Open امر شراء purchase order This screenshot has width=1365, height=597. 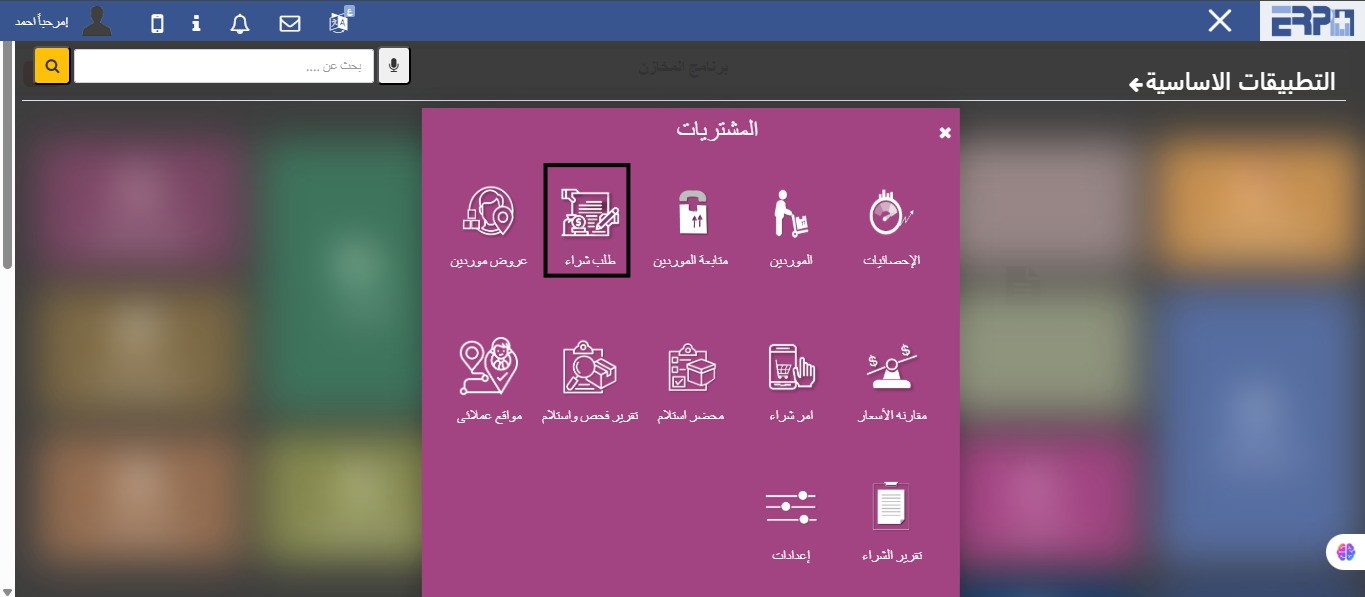[x=791, y=381]
